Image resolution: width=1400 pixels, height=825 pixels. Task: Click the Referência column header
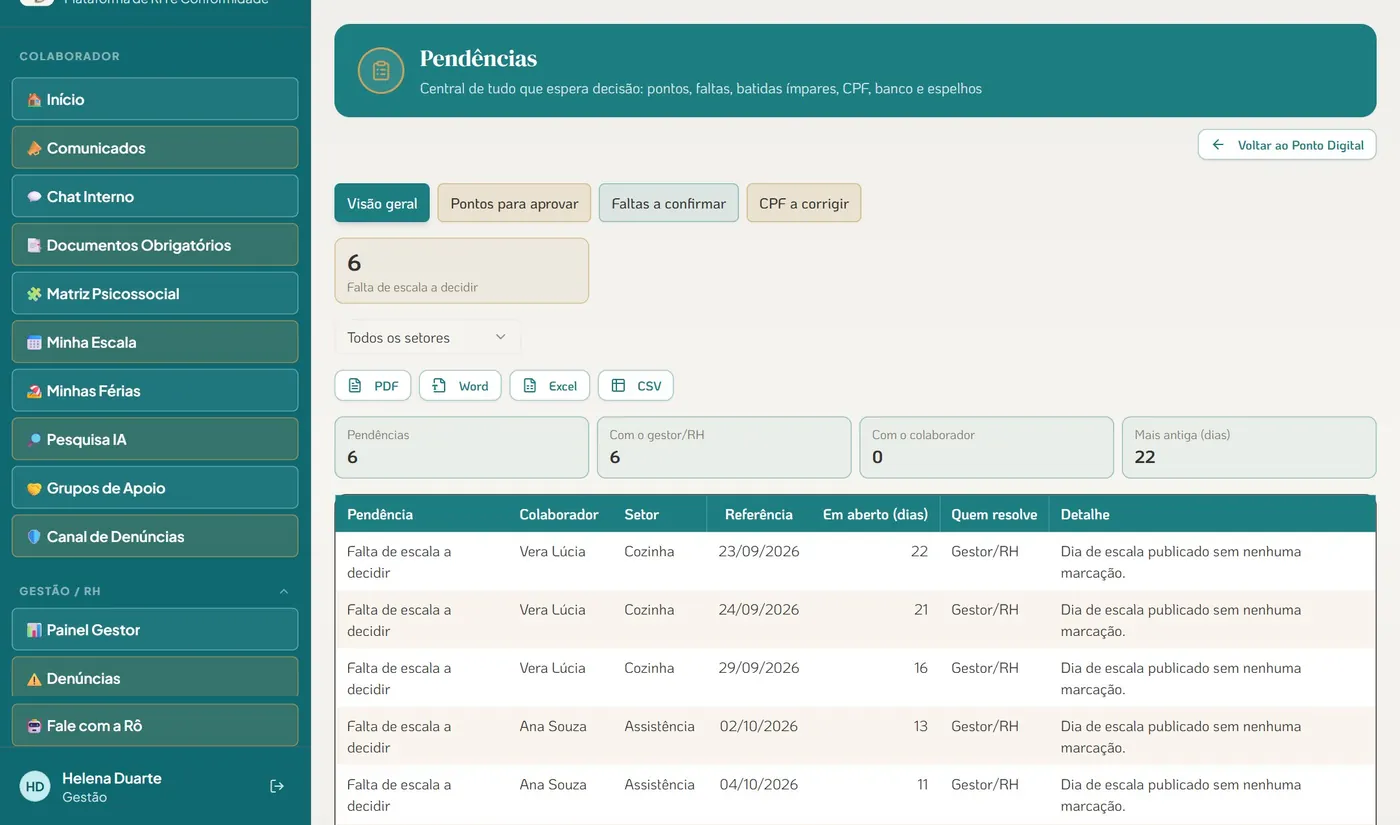(x=759, y=514)
